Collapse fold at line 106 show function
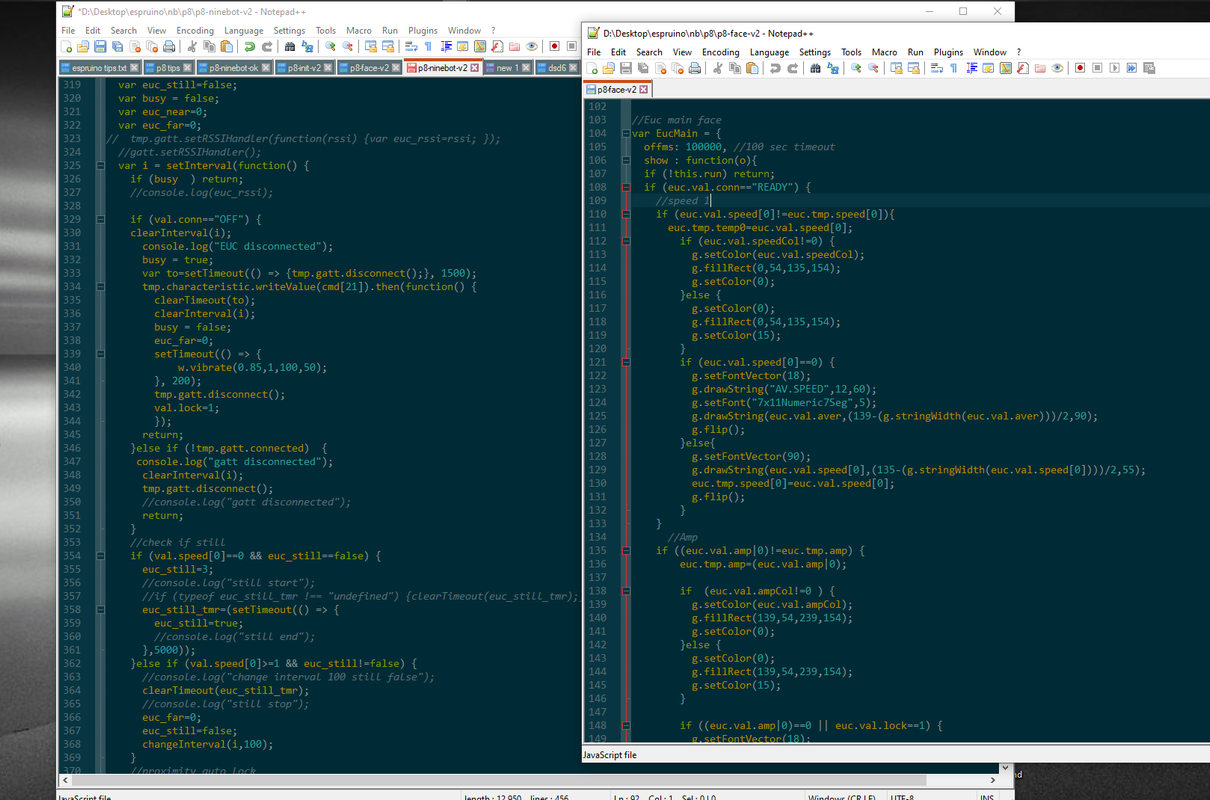The width and height of the screenshot is (1210, 800). click(x=626, y=160)
